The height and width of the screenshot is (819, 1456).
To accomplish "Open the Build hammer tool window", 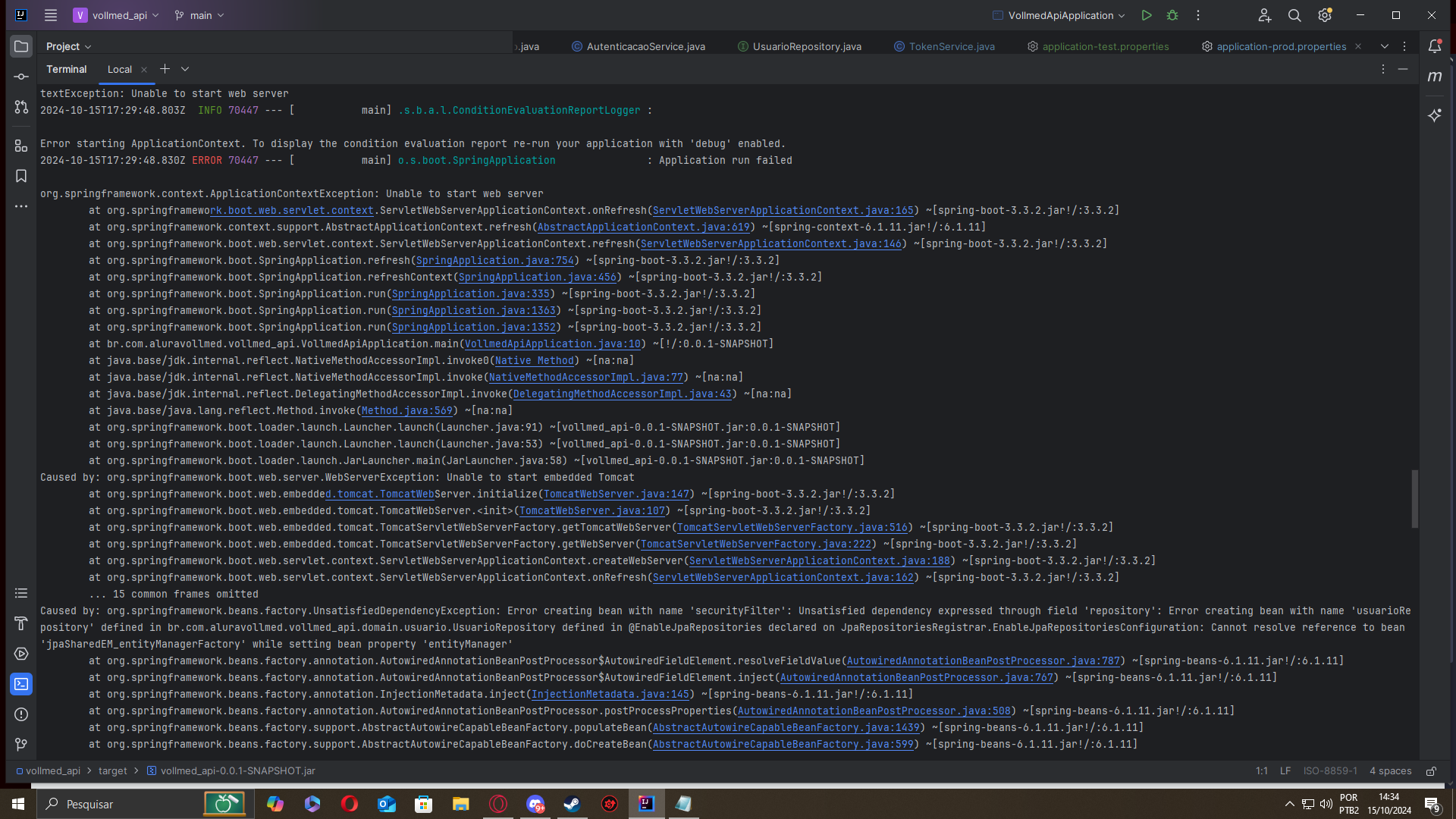I will click(x=21, y=623).
